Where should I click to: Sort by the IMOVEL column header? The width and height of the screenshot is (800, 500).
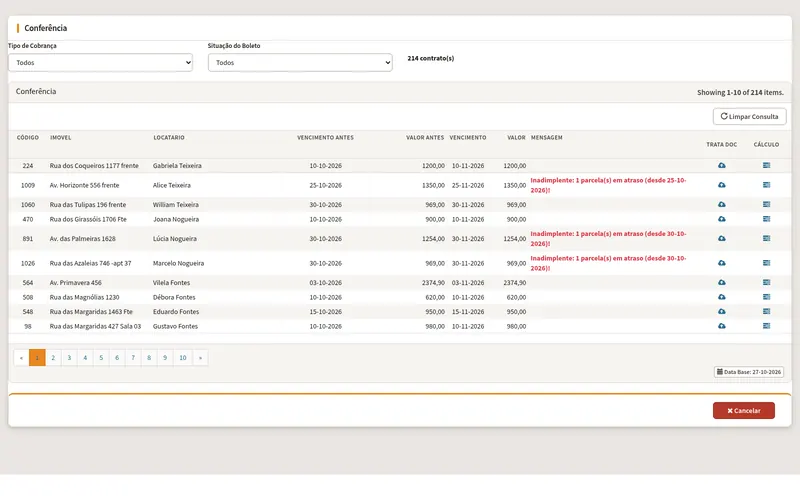tap(61, 138)
